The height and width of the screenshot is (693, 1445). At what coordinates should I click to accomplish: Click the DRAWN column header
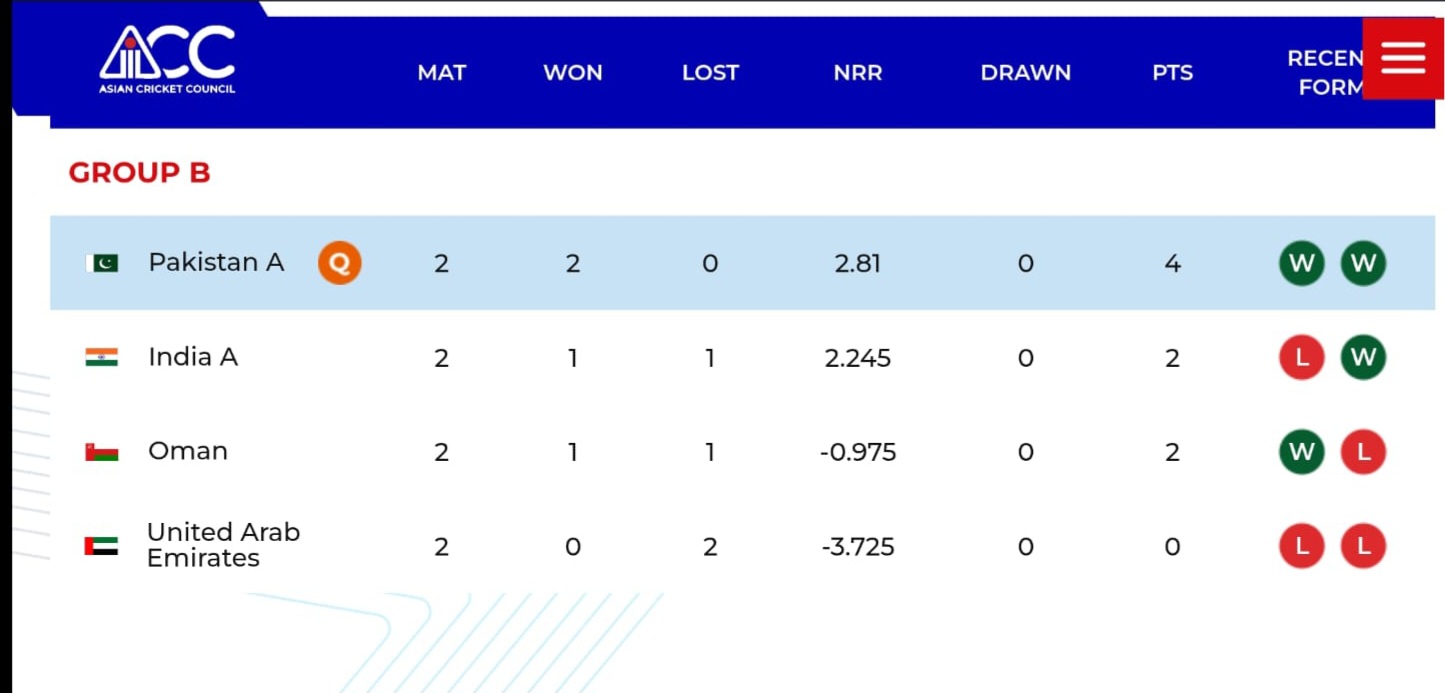[x=1025, y=73]
